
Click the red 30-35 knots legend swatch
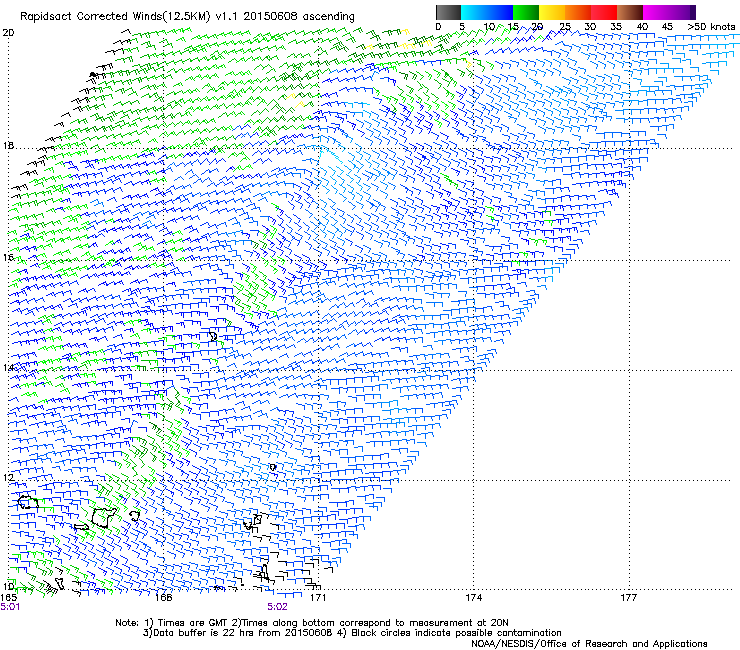point(604,12)
